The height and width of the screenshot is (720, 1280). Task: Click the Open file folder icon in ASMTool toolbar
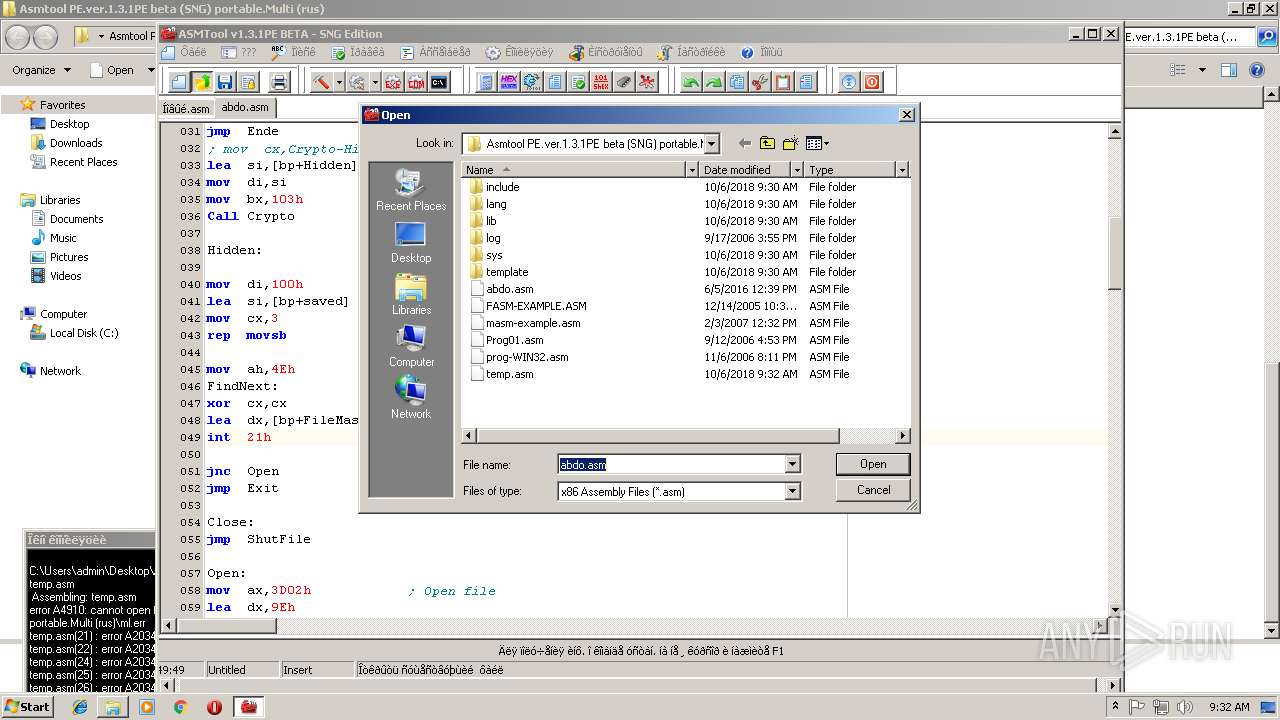(x=202, y=82)
